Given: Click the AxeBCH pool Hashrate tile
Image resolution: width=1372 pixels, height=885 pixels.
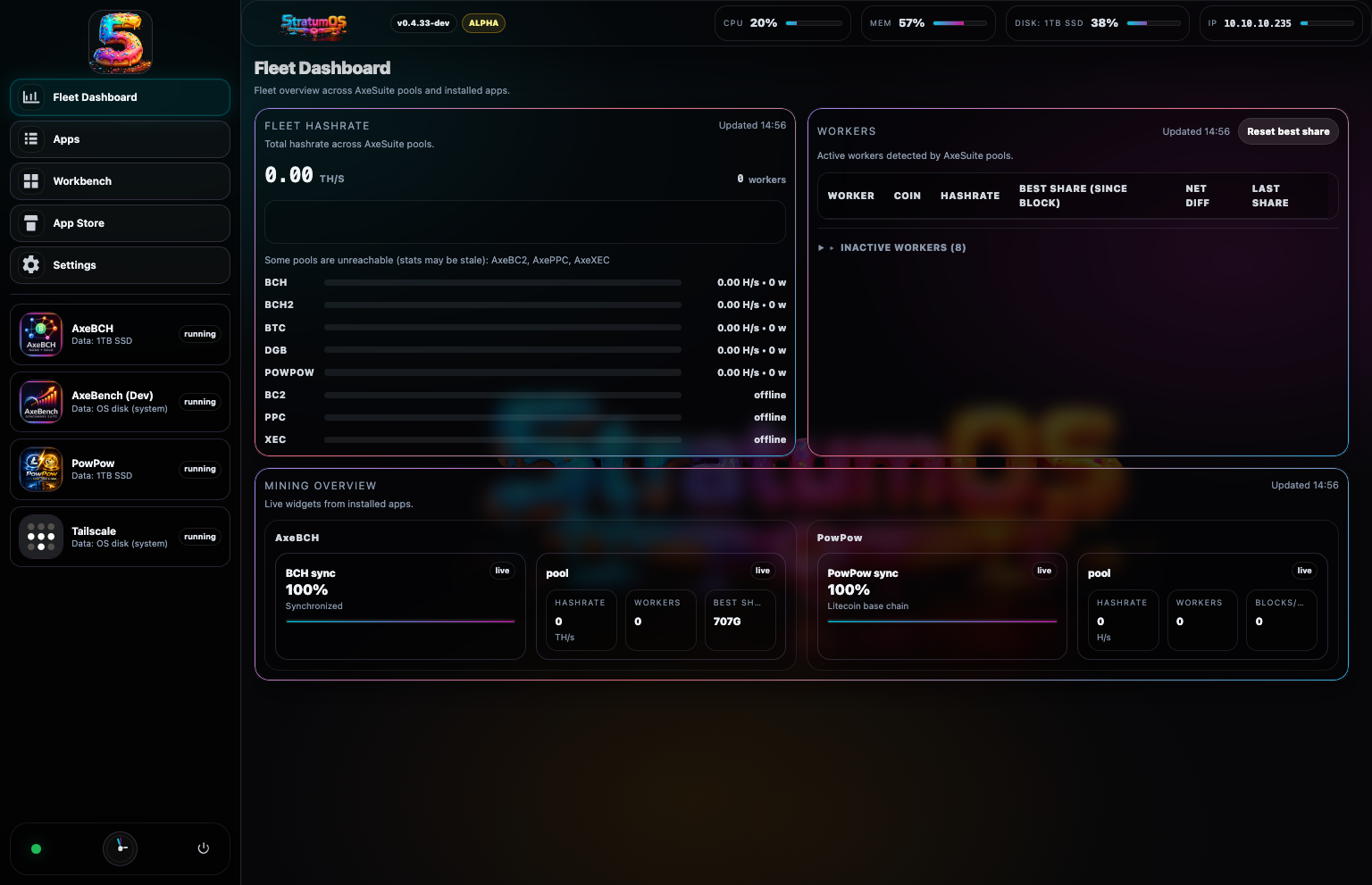Looking at the screenshot, I should tap(581, 620).
